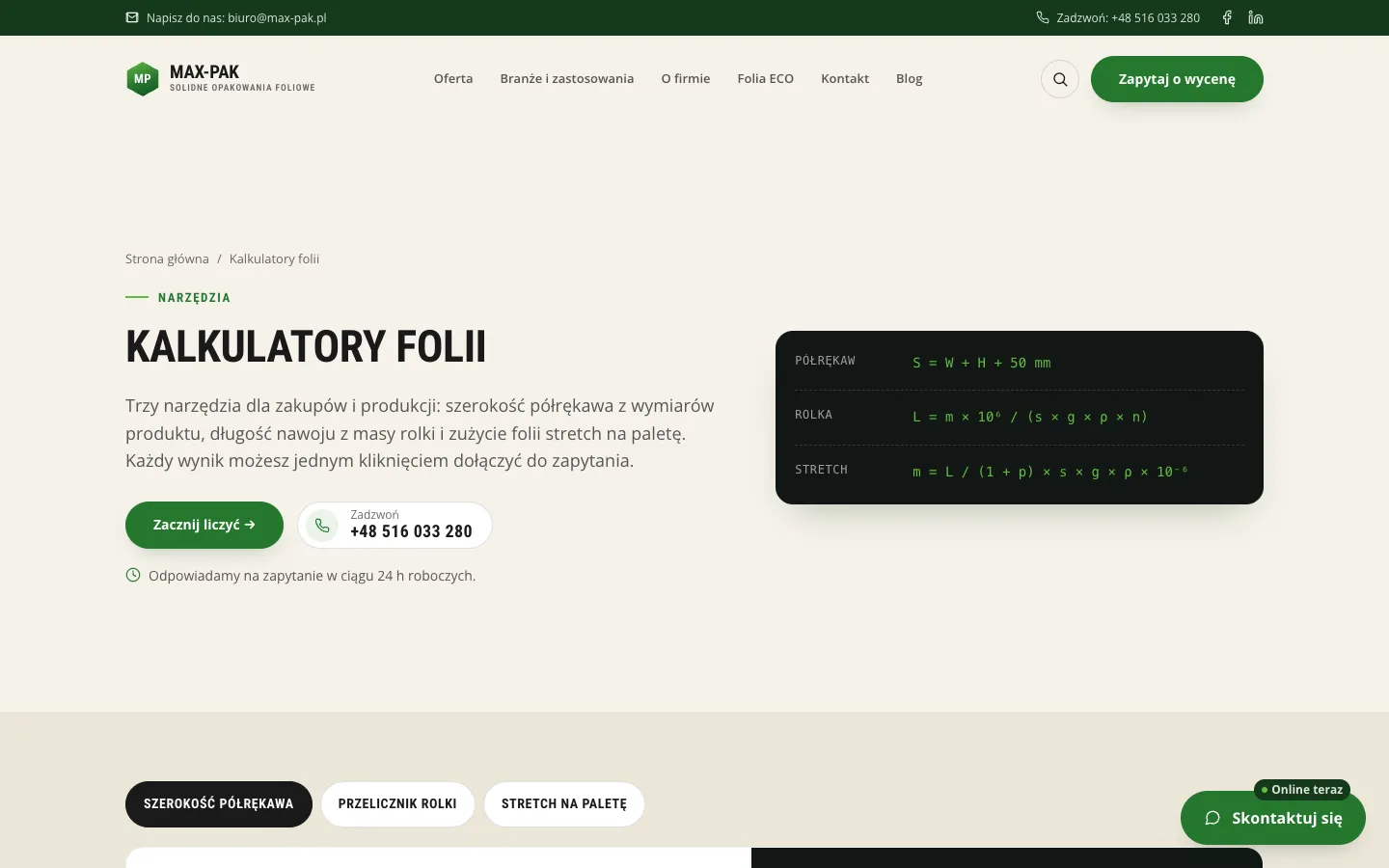1389x868 pixels.
Task: Click the Odpowiadamy na zapytanie note
Action: click(x=313, y=576)
